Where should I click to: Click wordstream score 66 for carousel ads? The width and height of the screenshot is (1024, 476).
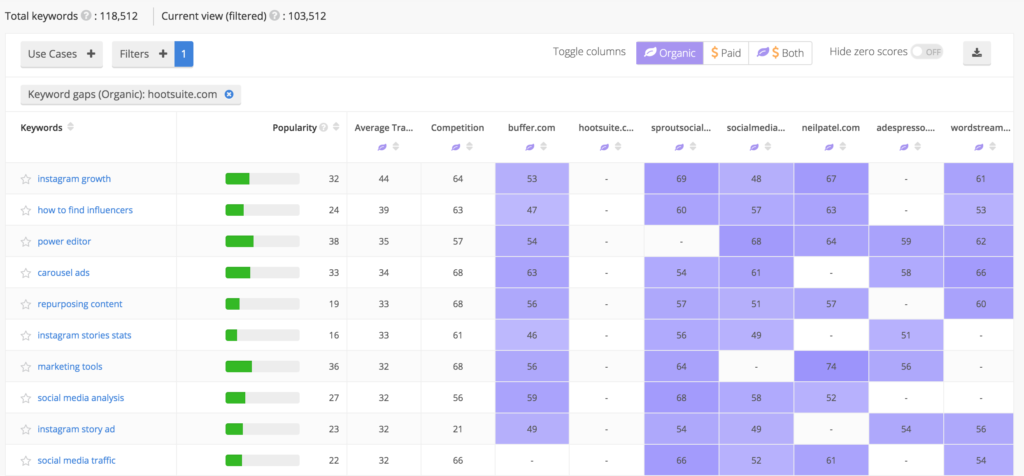pos(981,273)
